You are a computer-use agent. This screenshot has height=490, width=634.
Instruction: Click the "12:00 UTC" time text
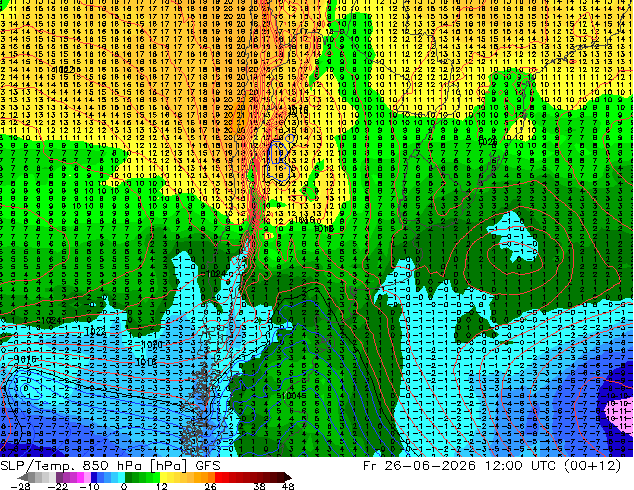520,466
